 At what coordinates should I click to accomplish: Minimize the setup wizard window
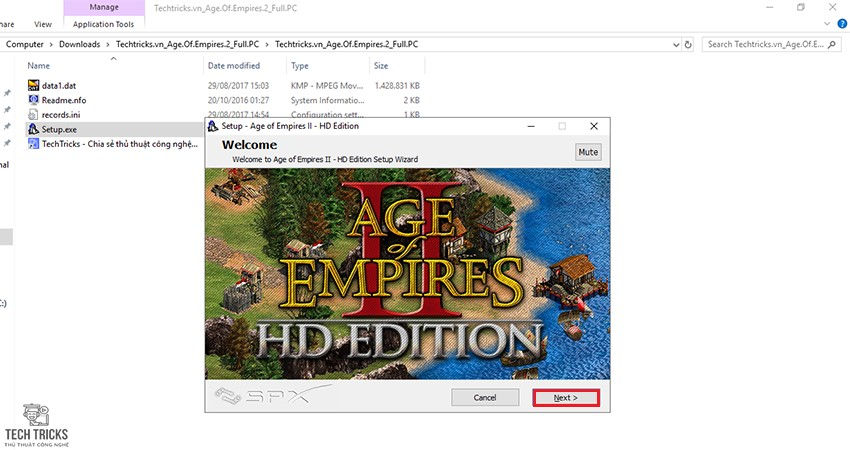531,126
